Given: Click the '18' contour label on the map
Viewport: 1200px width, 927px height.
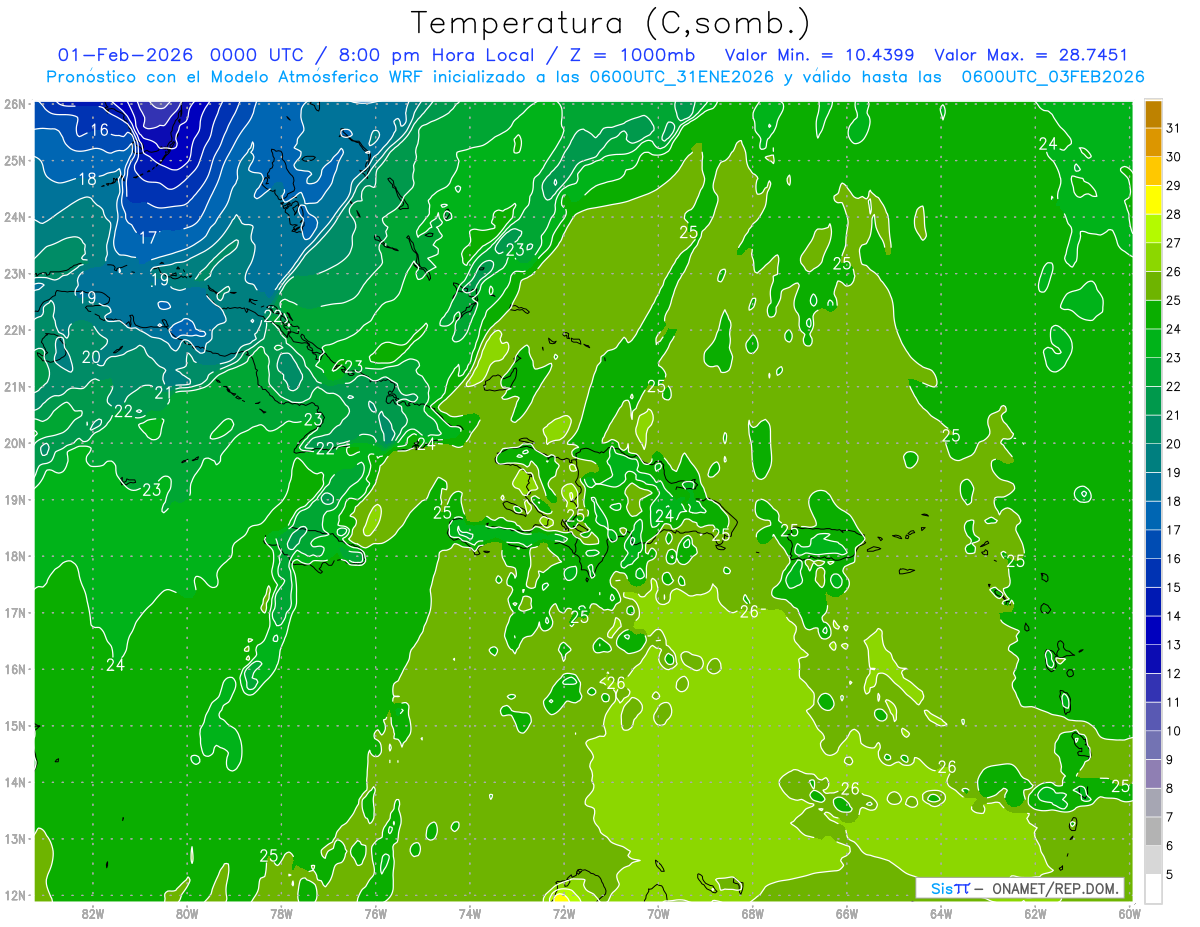Looking at the screenshot, I should pyautogui.click(x=87, y=180).
